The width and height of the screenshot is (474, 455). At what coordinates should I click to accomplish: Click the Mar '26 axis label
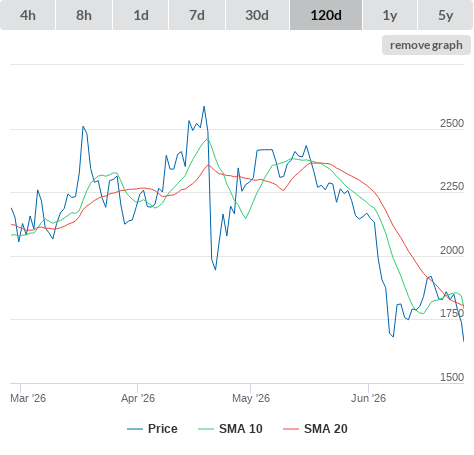coord(28,398)
